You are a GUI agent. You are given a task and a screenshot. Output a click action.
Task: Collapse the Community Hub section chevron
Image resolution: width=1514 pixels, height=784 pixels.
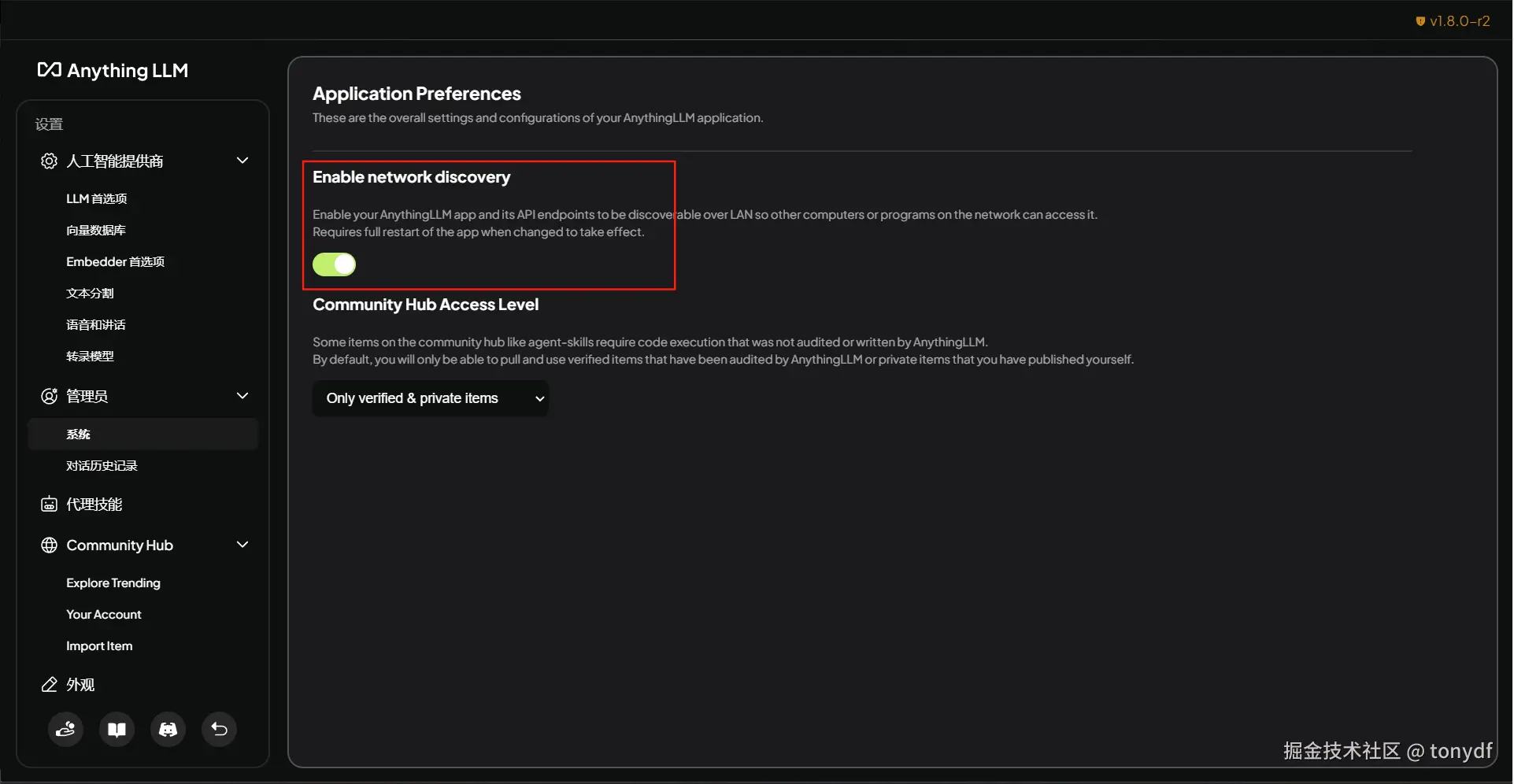(242, 545)
